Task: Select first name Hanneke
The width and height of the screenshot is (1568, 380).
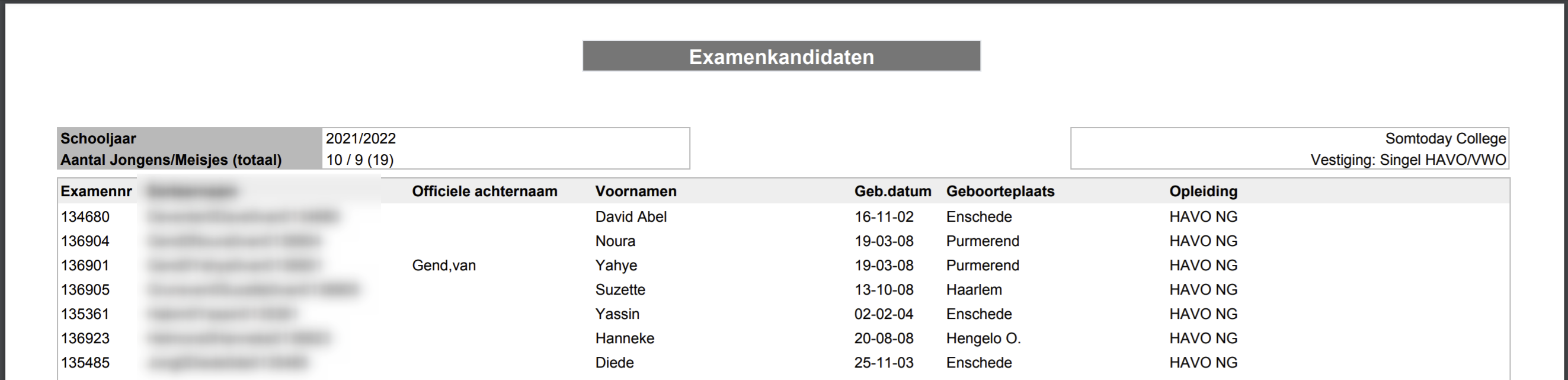Action: point(625,339)
